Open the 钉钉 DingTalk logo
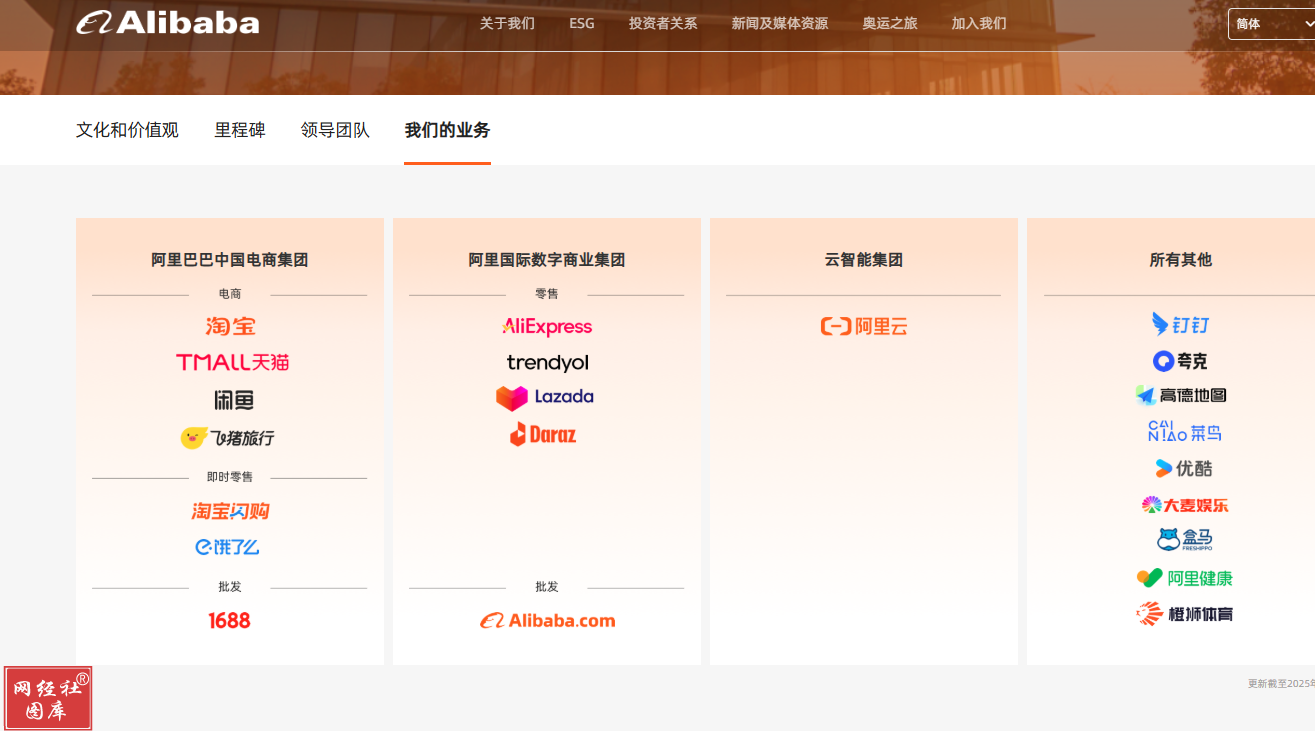The height and width of the screenshot is (731, 1315). [x=1181, y=324]
